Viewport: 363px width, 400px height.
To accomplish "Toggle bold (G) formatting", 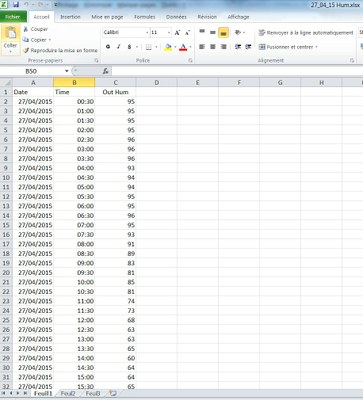I will [x=108, y=47].
